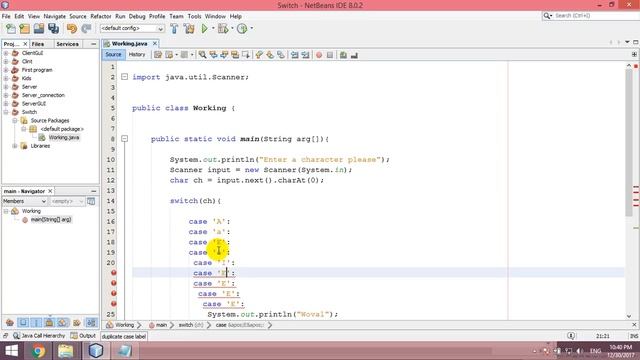Viewport: 640px width, 360px height.
Task: Click the Find Next Occurrence icon
Action: pos(224,55)
